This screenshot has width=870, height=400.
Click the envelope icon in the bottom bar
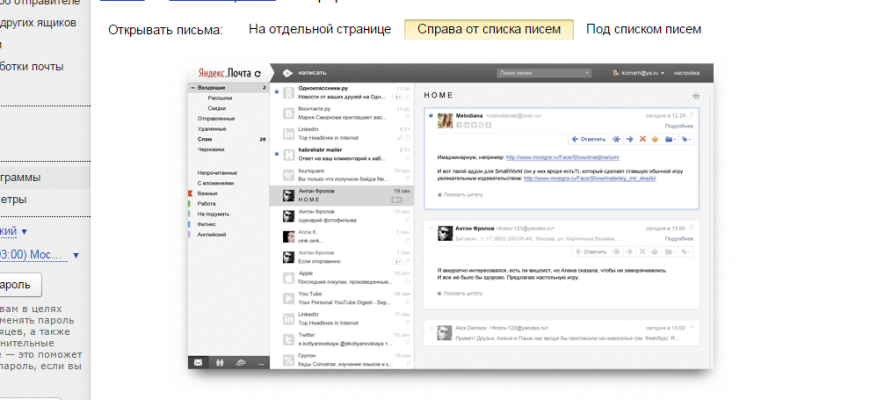[198, 362]
